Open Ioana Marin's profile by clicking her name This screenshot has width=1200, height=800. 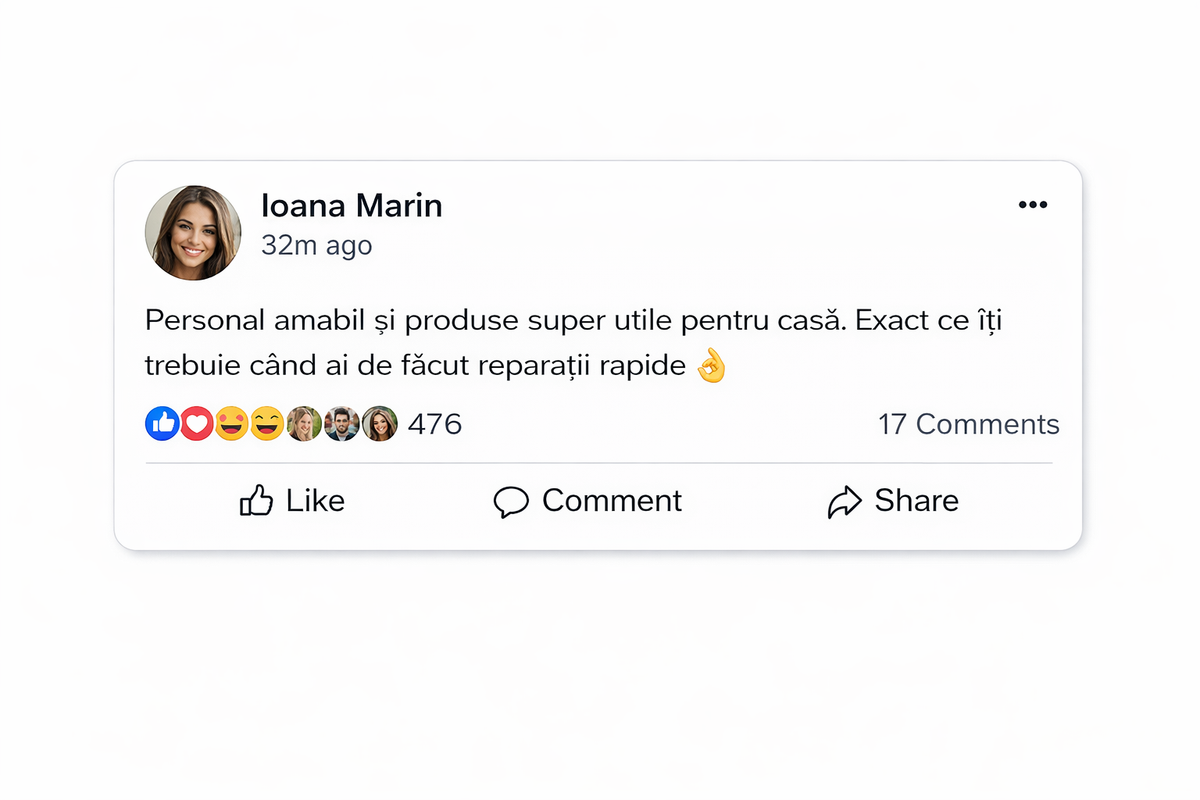tap(352, 205)
